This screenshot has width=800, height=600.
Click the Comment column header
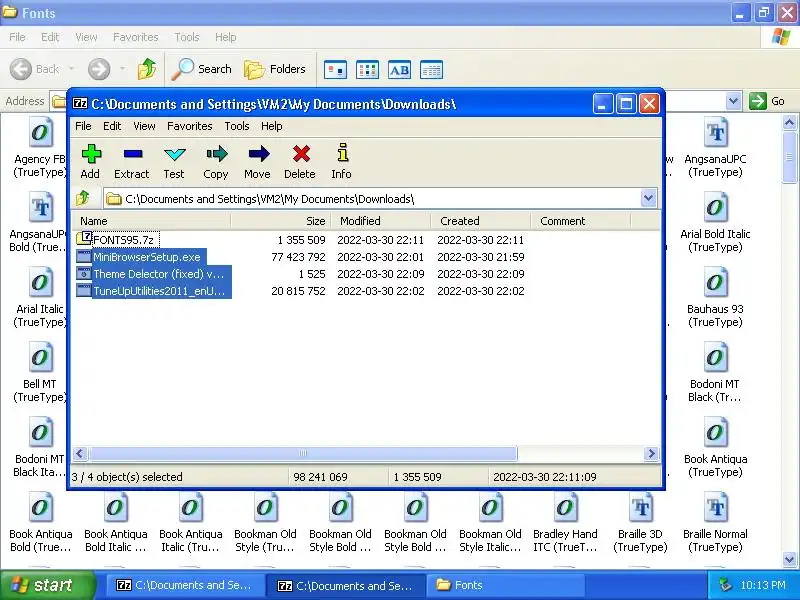click(x=581, y=221)
